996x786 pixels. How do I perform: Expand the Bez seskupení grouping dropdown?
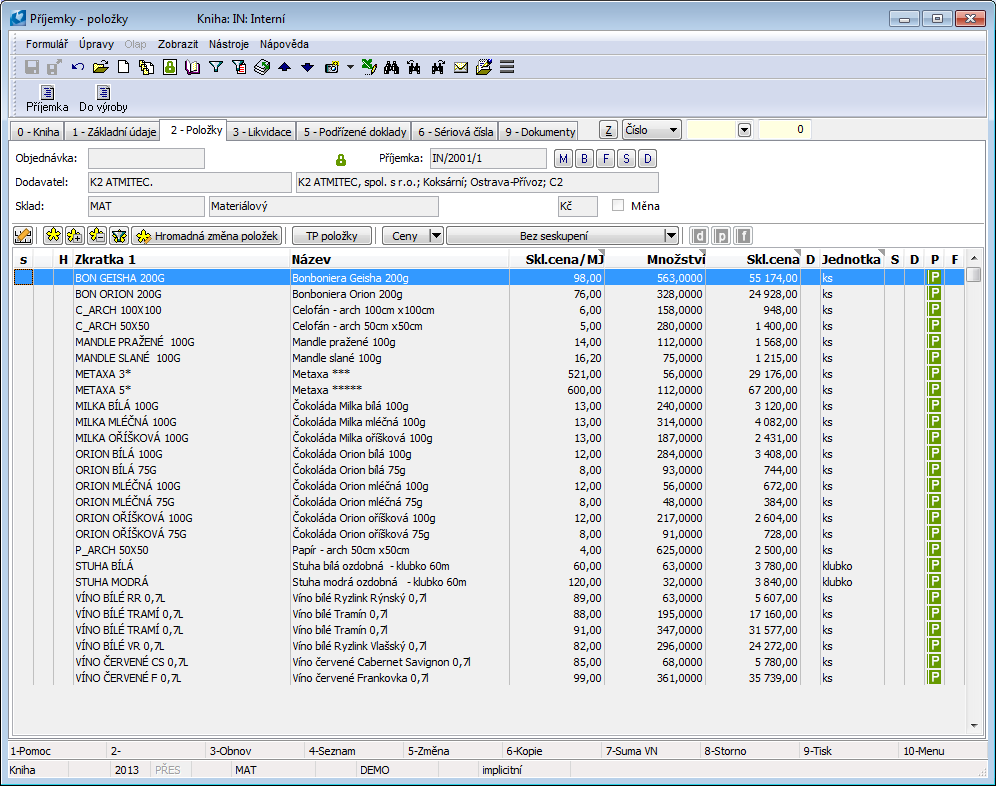670,236
